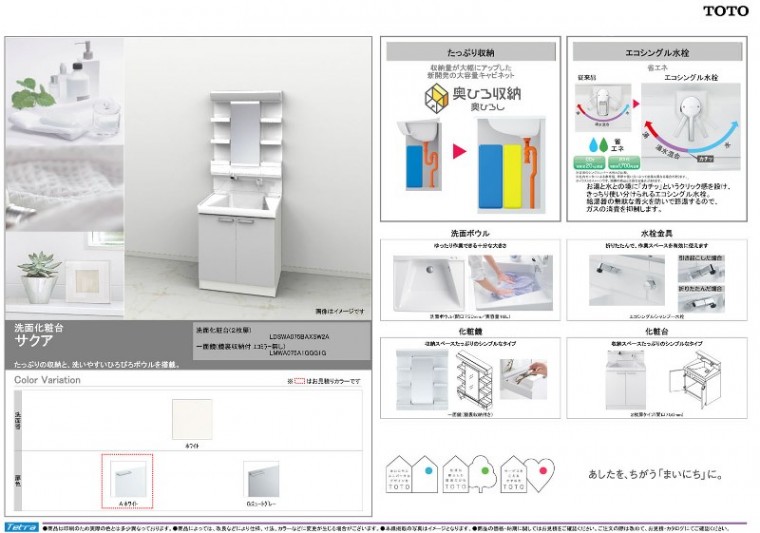Click the old narrow cabinet storage diagram
Screen dimensions: 760x533
coord(419,154)
